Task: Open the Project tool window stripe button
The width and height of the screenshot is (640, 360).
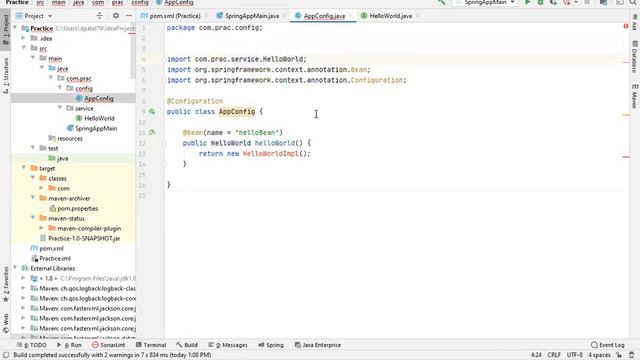Action: (x=5, y=31)
